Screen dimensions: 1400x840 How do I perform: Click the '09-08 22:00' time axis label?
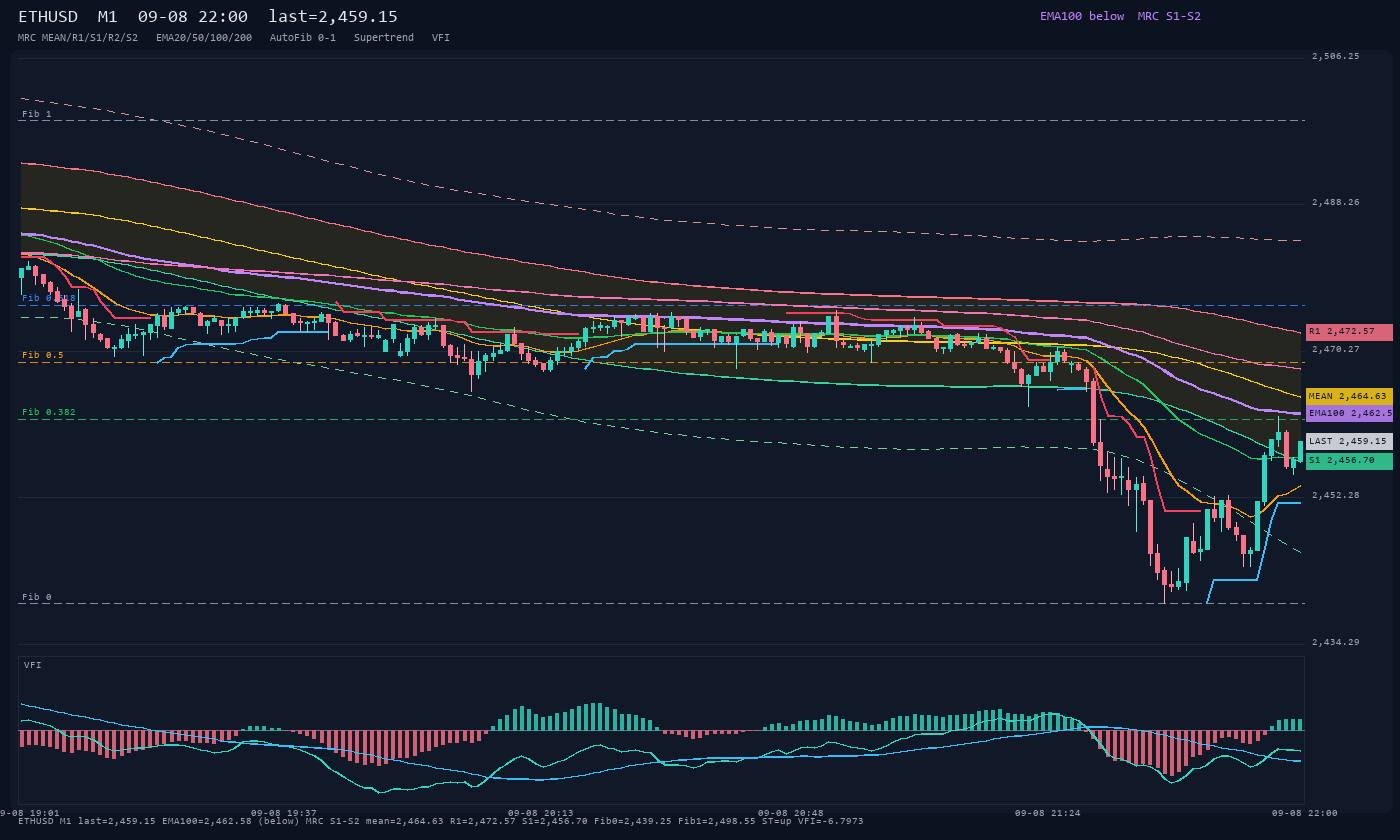coord(1304,813)
